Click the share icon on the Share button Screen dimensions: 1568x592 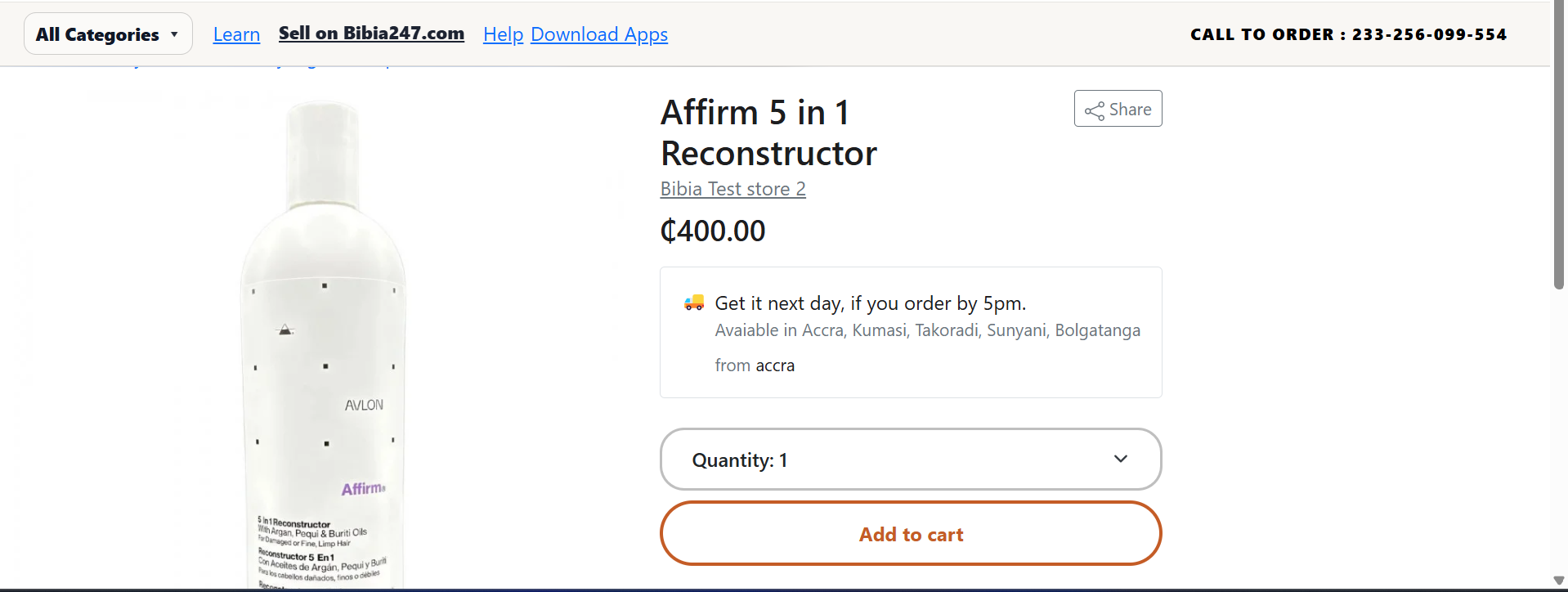1095,109
